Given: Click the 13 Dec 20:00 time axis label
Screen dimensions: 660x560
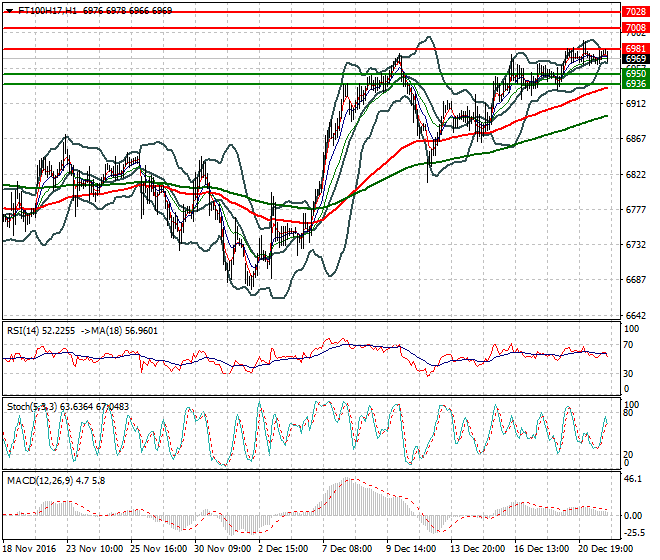Looking at the screenshot, I should coord(478,549).
